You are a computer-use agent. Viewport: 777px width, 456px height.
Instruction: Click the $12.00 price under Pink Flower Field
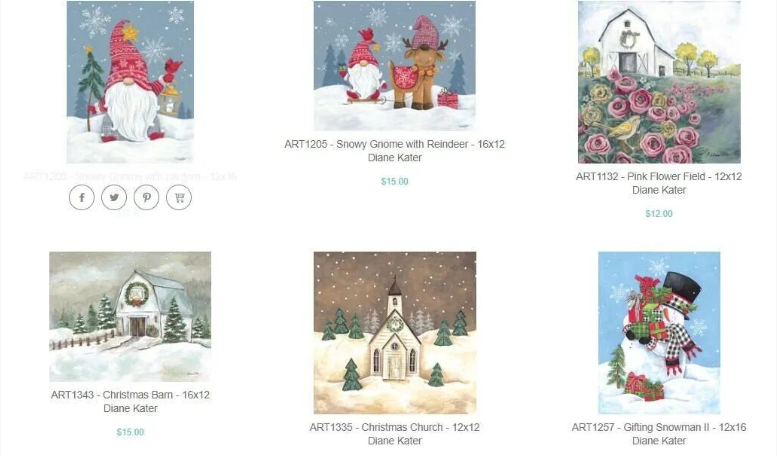659,214
